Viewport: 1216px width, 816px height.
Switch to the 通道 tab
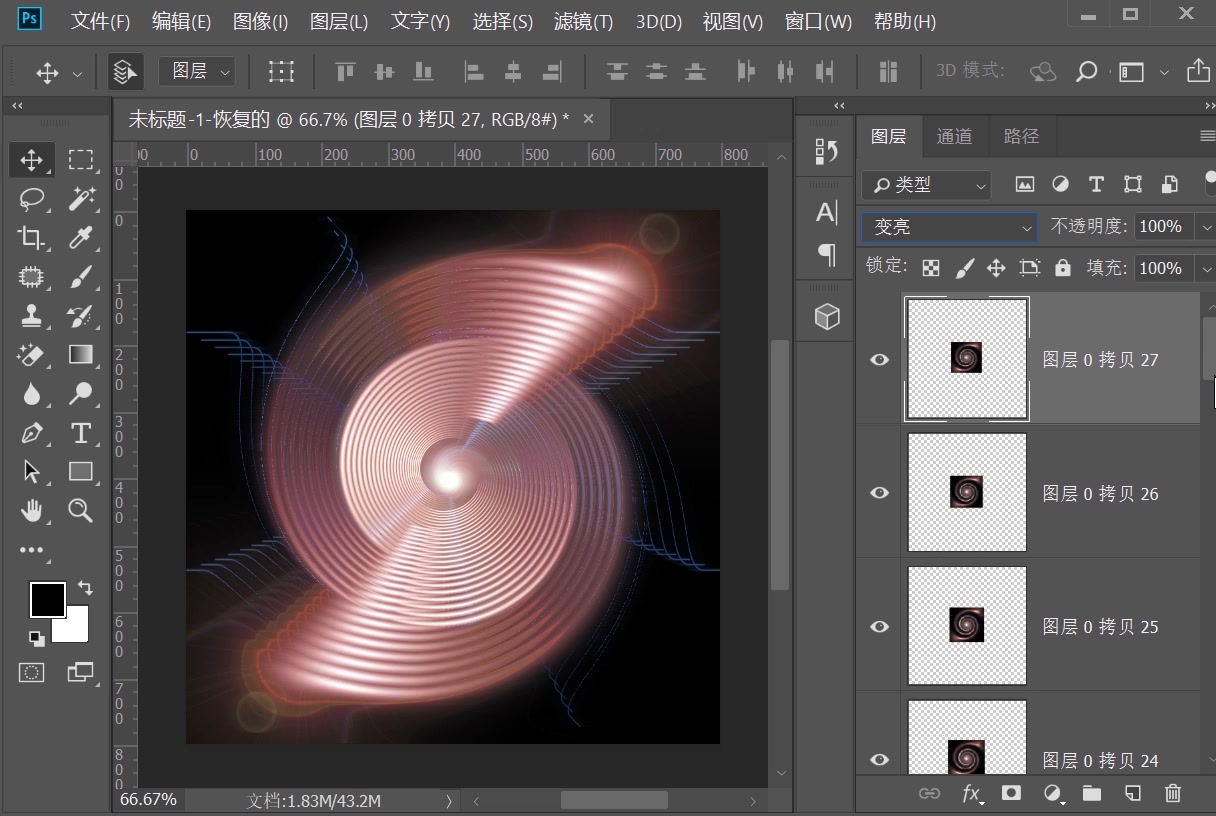(x=954, y=137)
